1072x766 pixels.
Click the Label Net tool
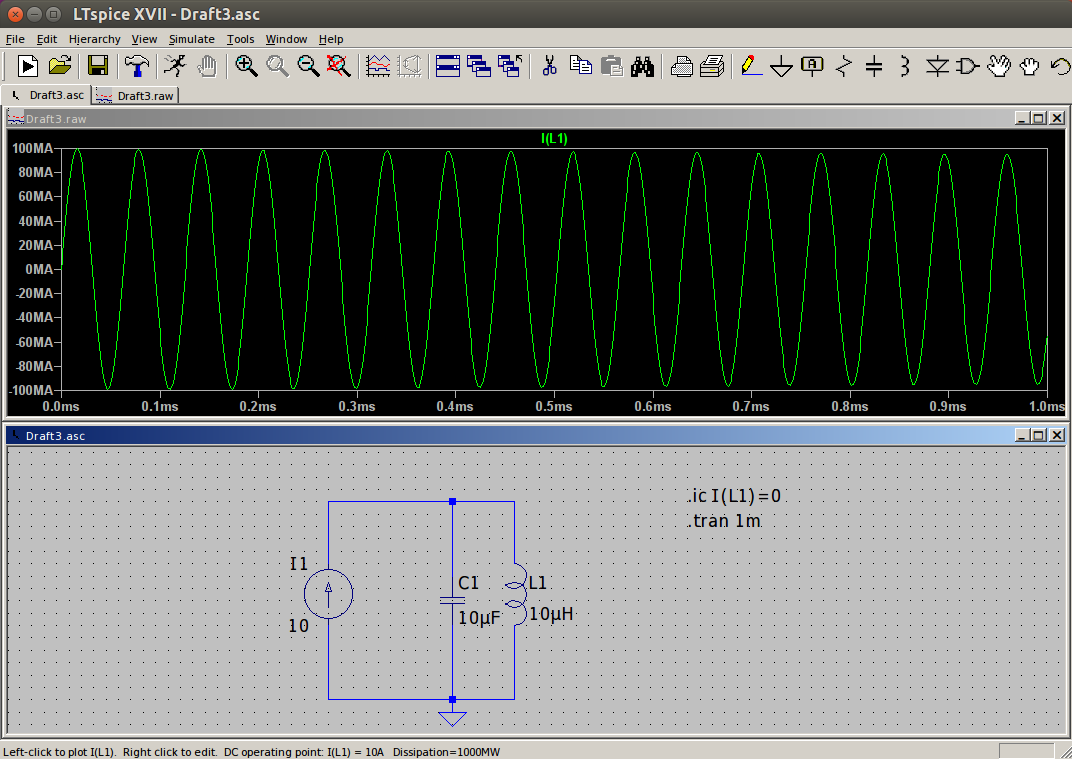[812, 67]
